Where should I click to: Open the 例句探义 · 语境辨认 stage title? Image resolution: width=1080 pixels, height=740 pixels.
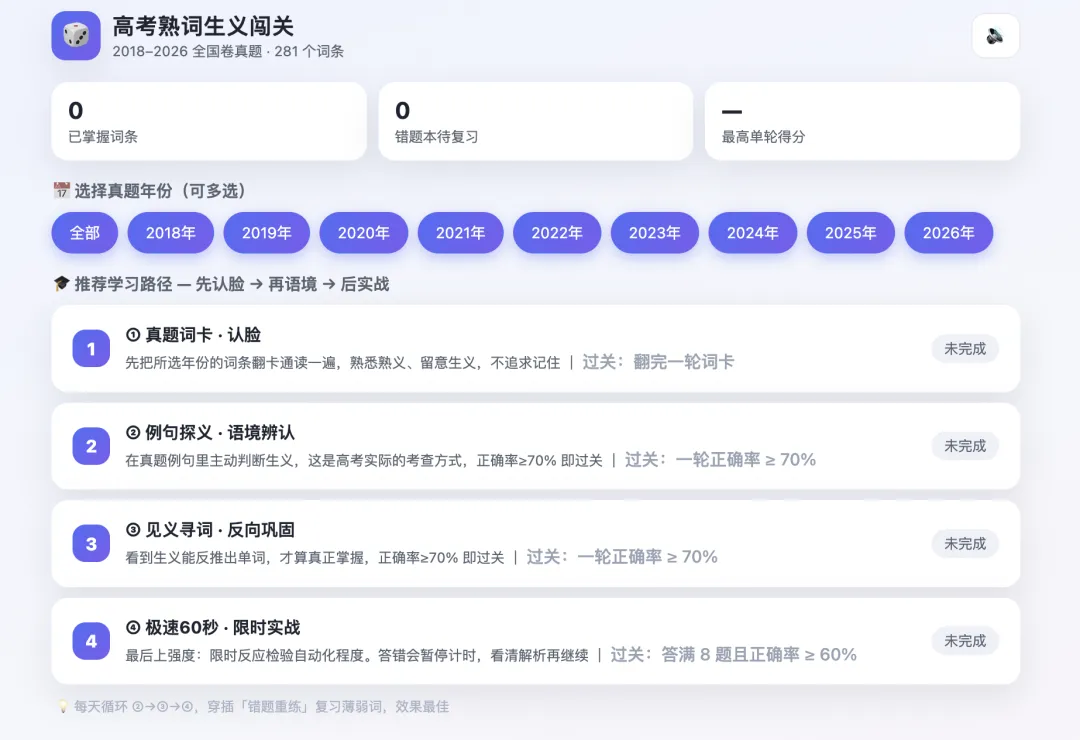click(x=210, y=433)
